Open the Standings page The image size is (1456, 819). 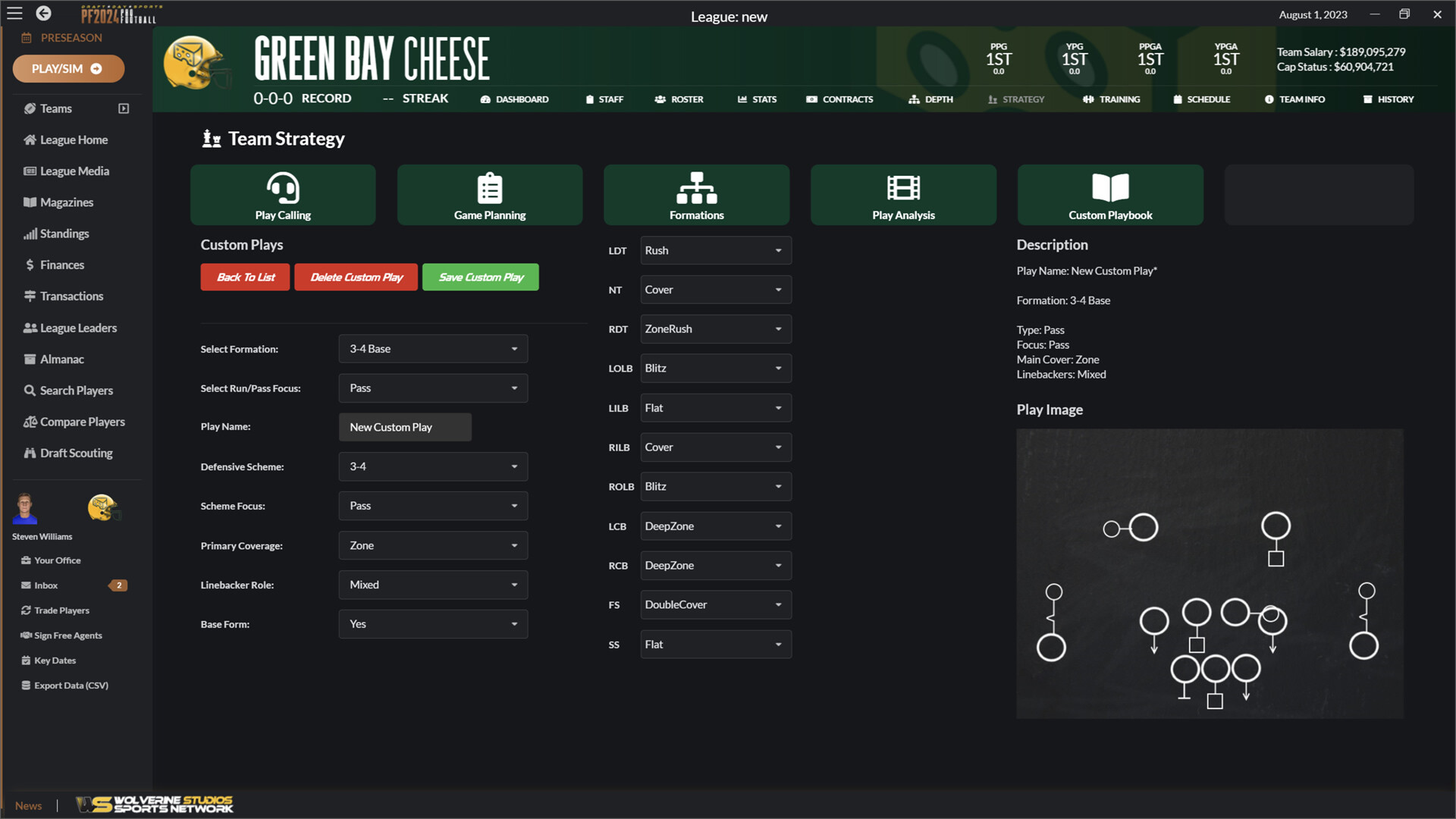click(64, 234)
